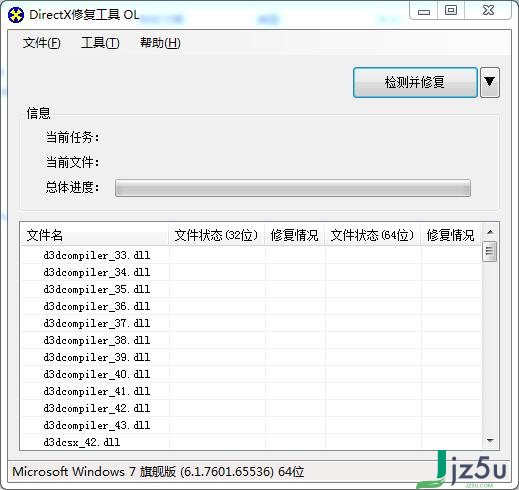Screen dimensions: 519x490
Task: Click the DirectX repair tool title icon
Action: (x=16, y=15)
